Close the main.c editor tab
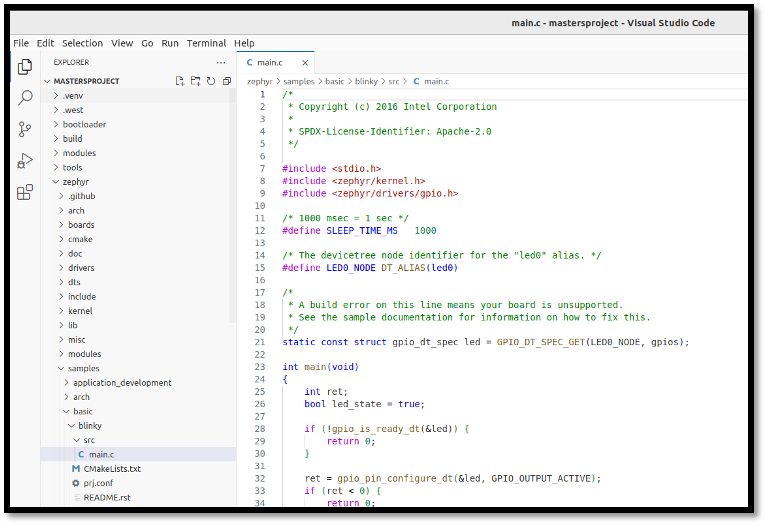 pos(305,63)
